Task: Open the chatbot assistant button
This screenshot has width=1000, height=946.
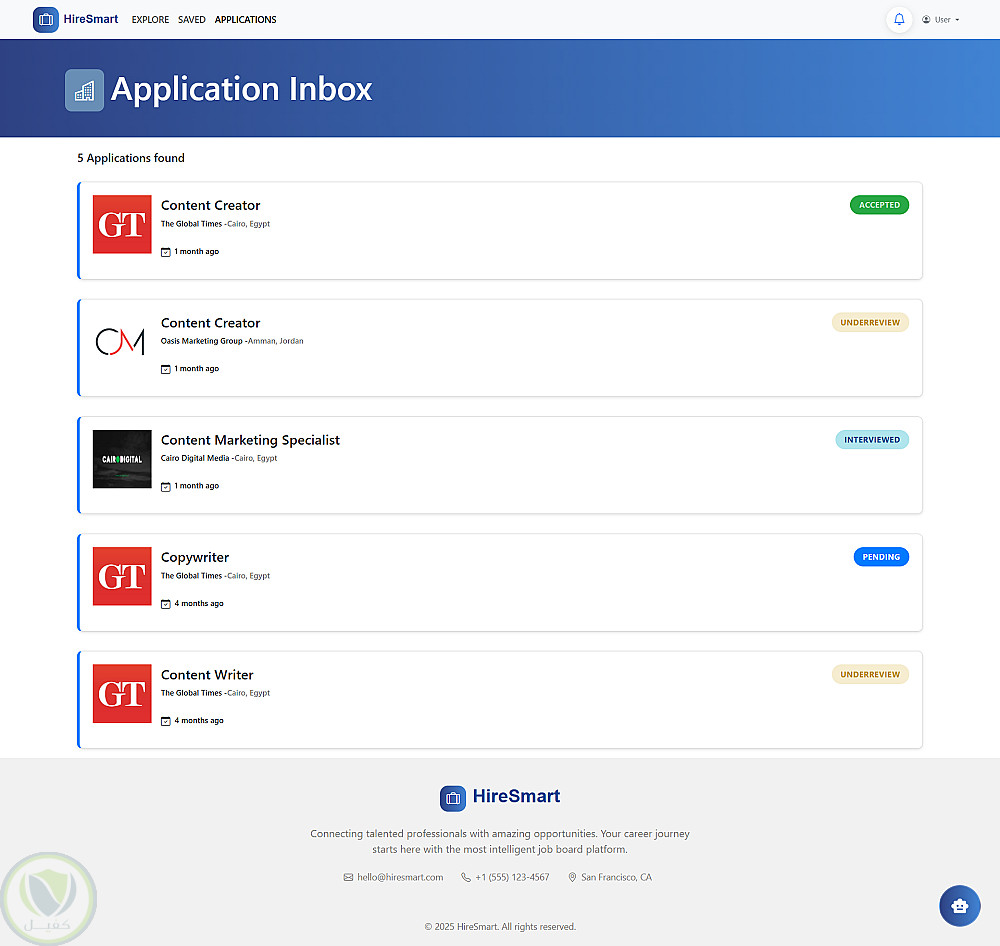Action: (959, 906)
